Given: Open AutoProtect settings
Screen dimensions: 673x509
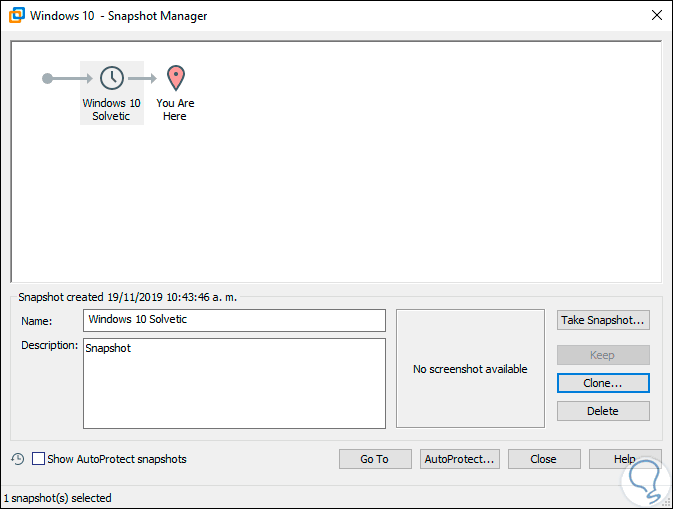Looking at the screenshot, I should tap(459, 459).
